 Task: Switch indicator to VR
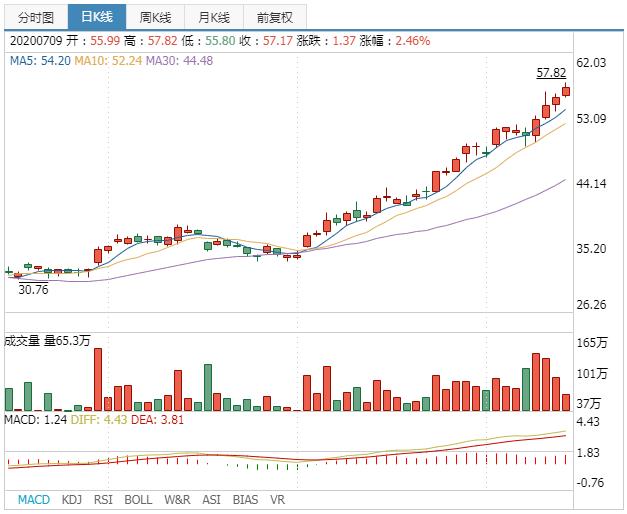tap(278, 498)
